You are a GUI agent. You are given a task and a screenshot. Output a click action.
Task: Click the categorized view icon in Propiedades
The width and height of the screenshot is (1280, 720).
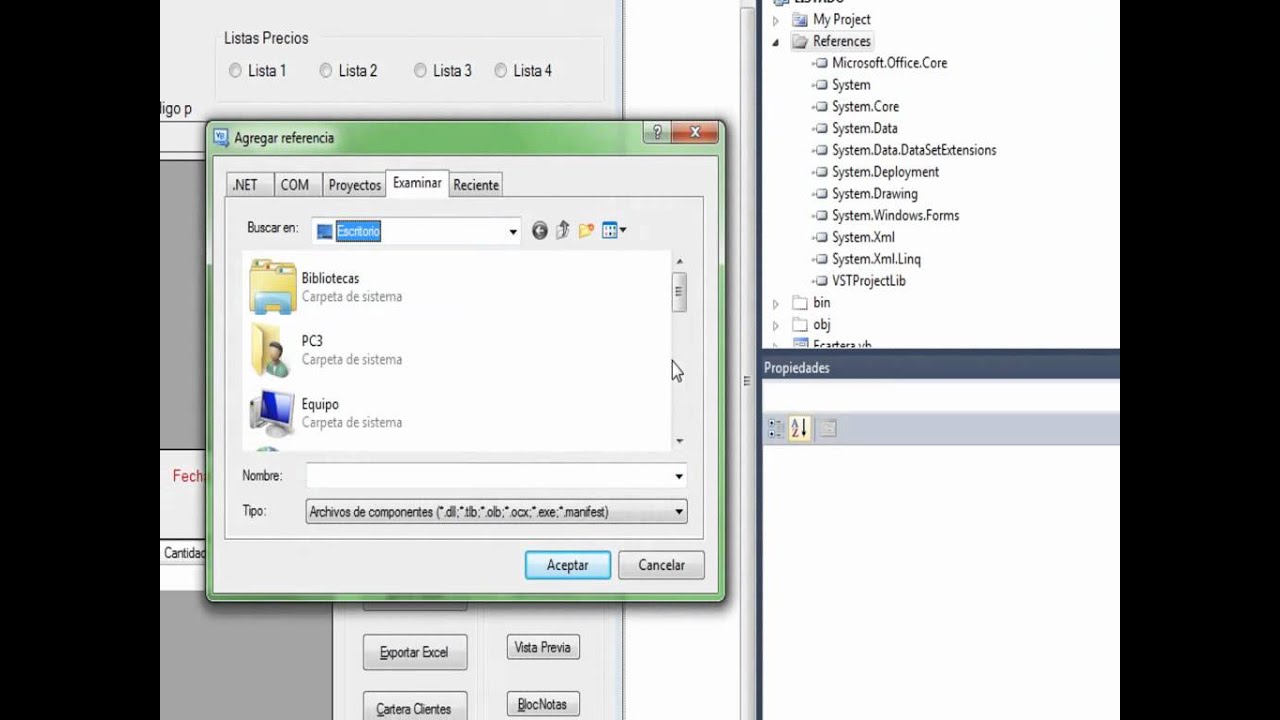pos(775,429)
